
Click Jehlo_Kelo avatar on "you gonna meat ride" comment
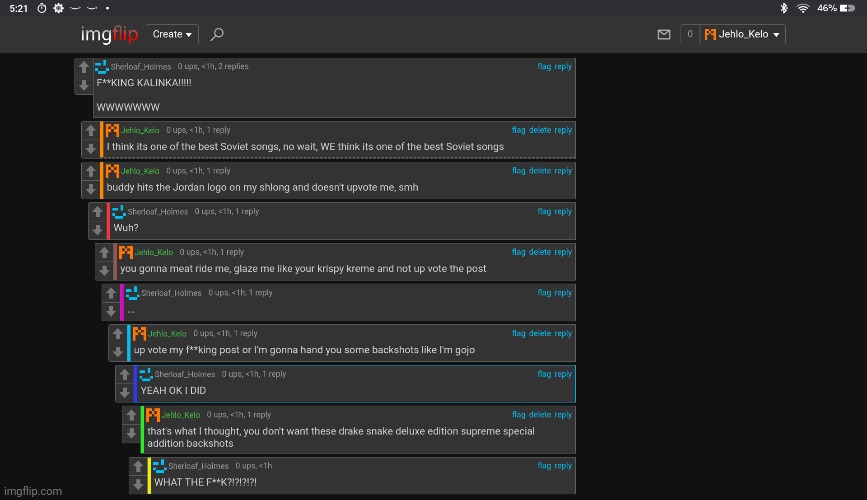125,252
